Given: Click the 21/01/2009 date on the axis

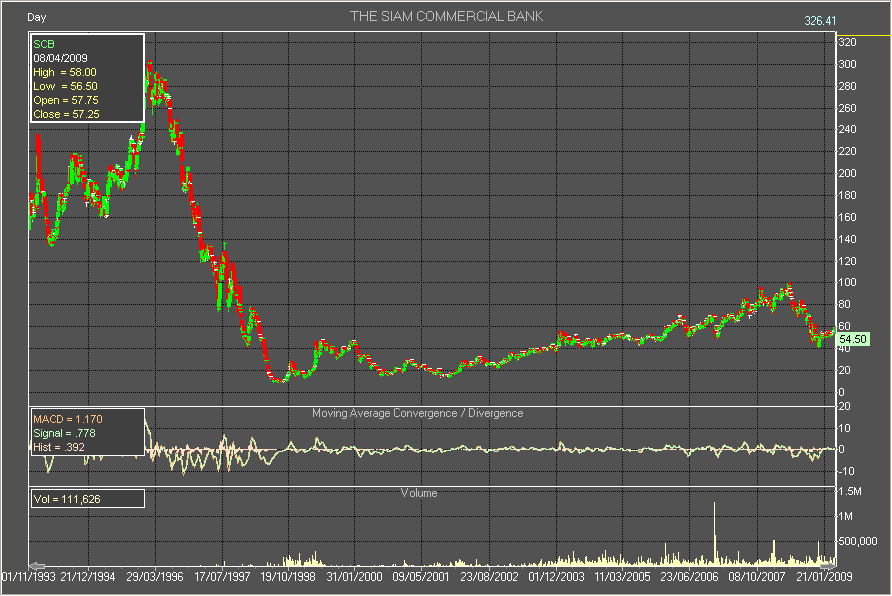Looking at the screenshot, I should click(824, 577).
